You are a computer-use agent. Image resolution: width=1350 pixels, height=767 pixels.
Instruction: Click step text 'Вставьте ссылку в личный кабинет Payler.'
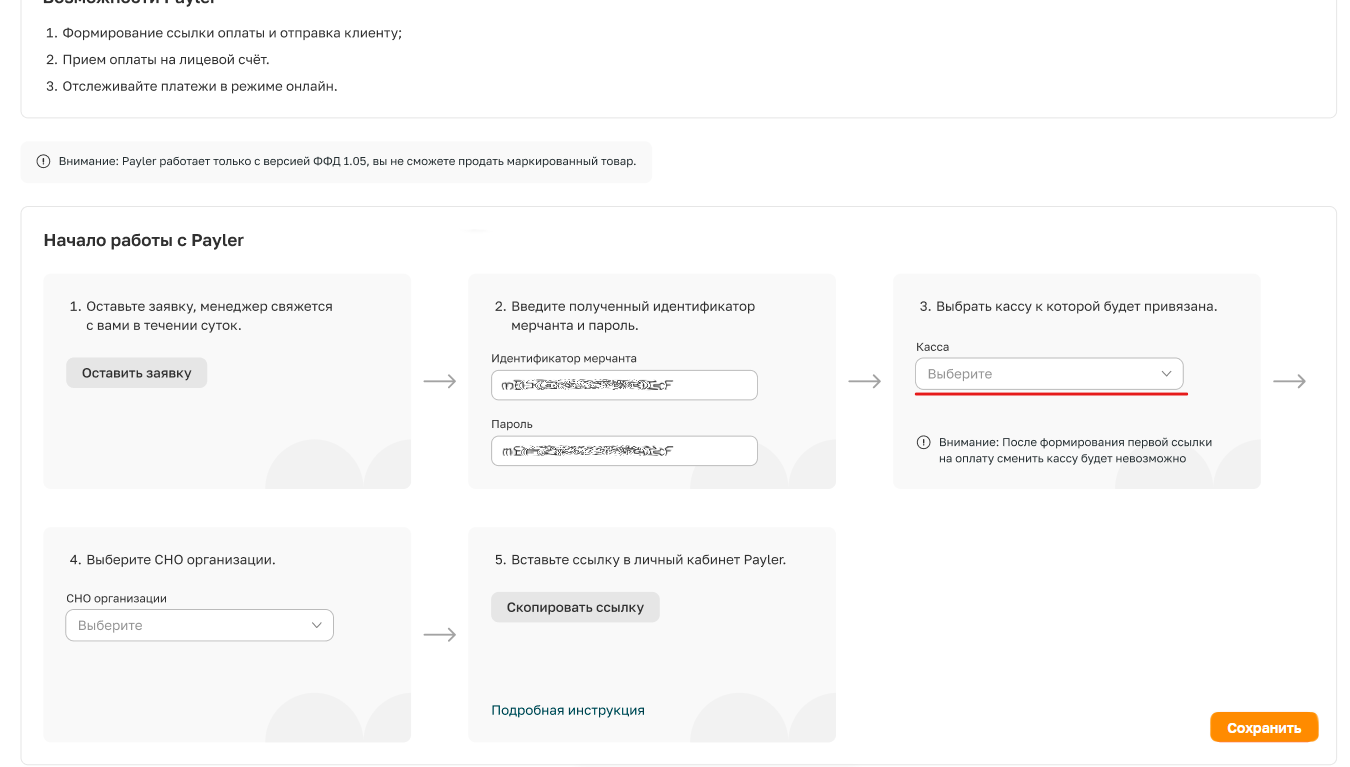(649, 560)
